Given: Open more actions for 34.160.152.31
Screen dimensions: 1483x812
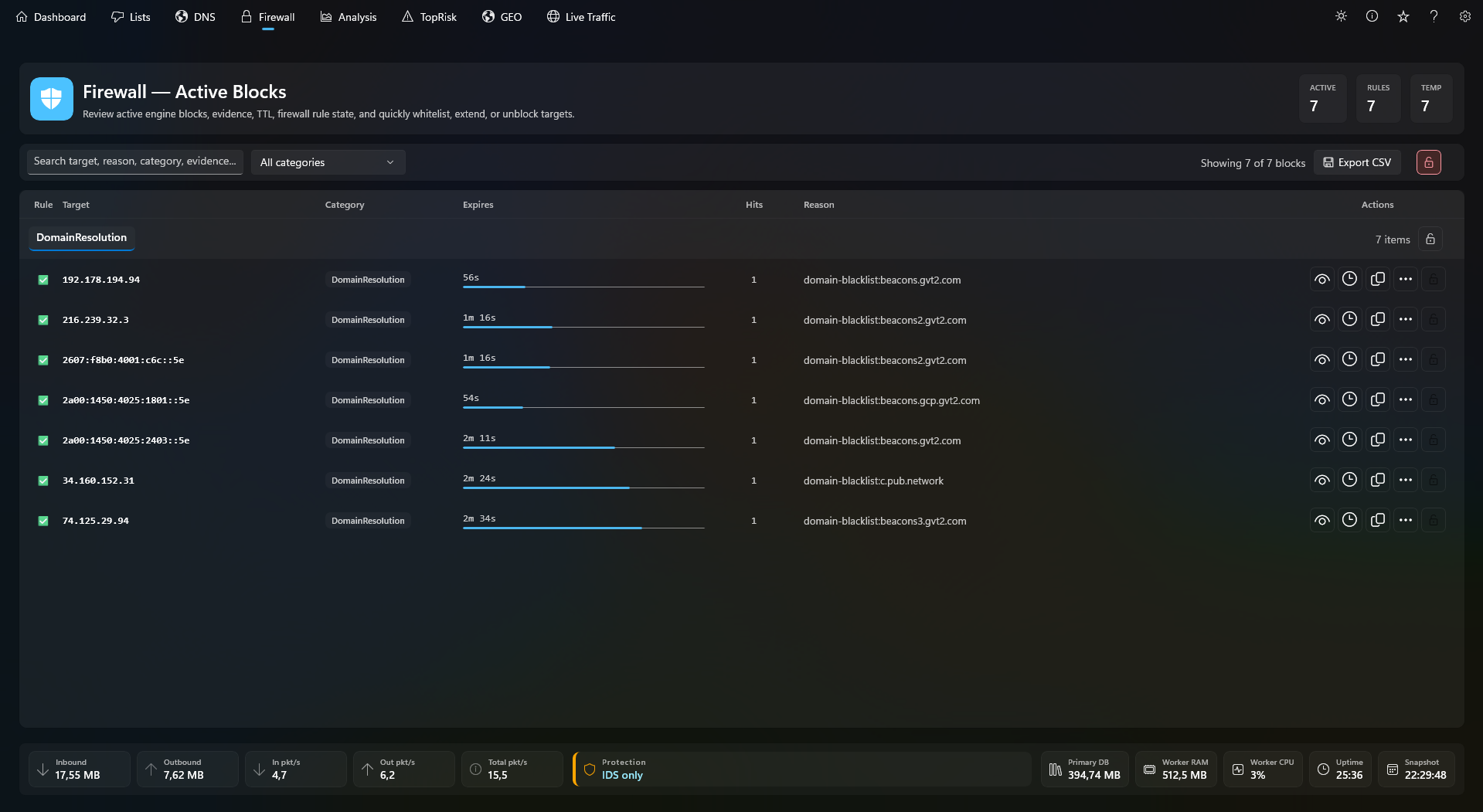Looking at the screenshot, I should coord(1406,480).
